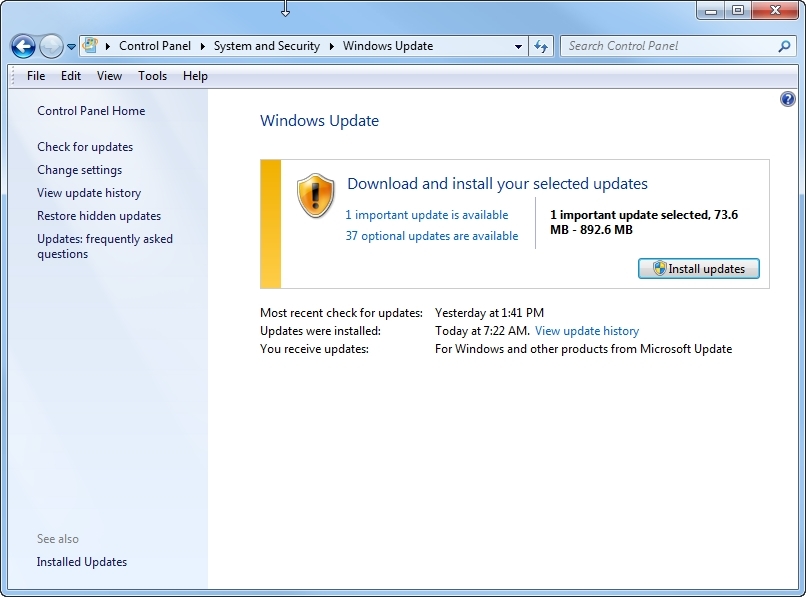Image resolution: width=806 pixels, height=597 pixels.
Task: Click 37 optional updates are available
Action: (x=432, y=236)
